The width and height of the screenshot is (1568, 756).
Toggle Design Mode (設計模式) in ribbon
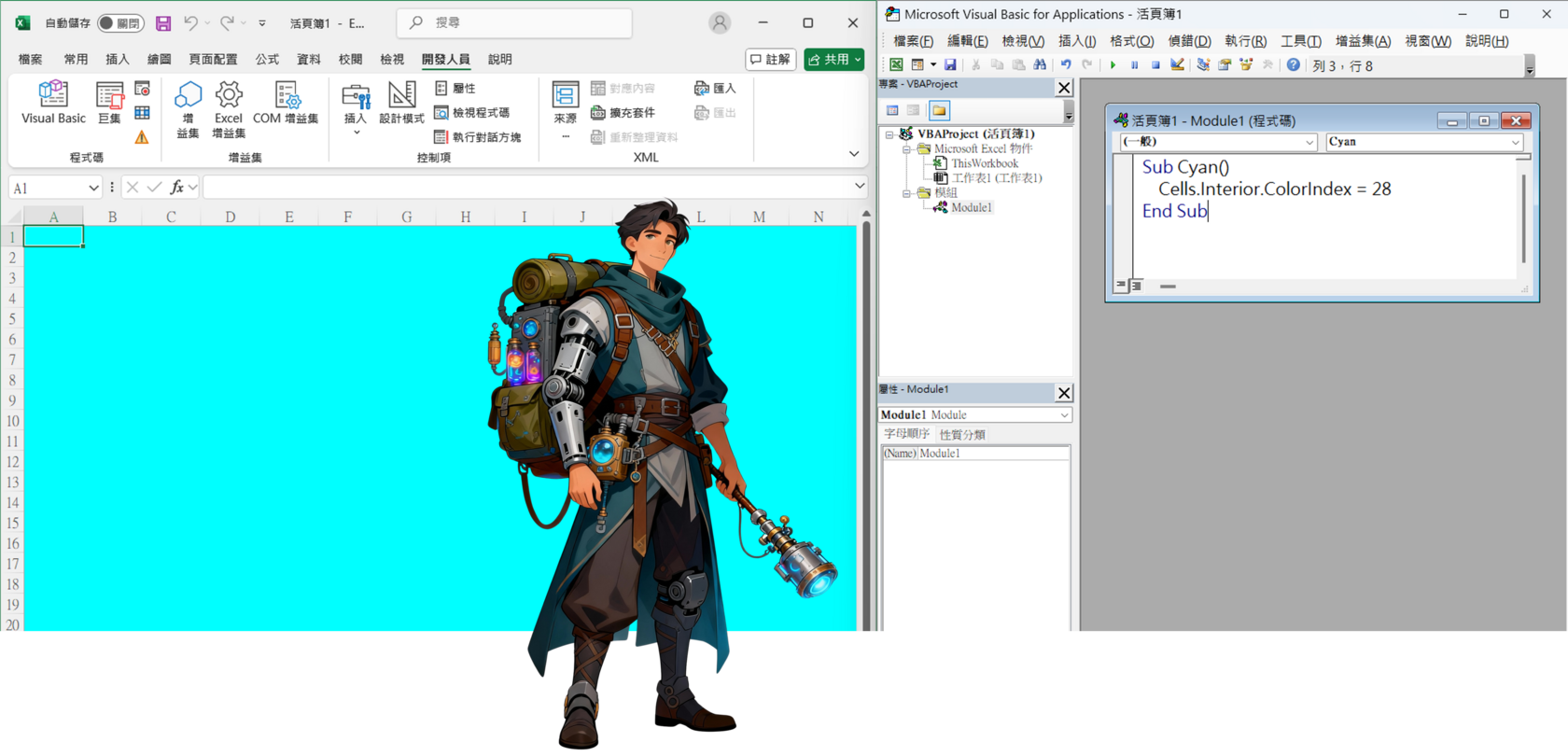pyautogui.click(x=401, y=102)
